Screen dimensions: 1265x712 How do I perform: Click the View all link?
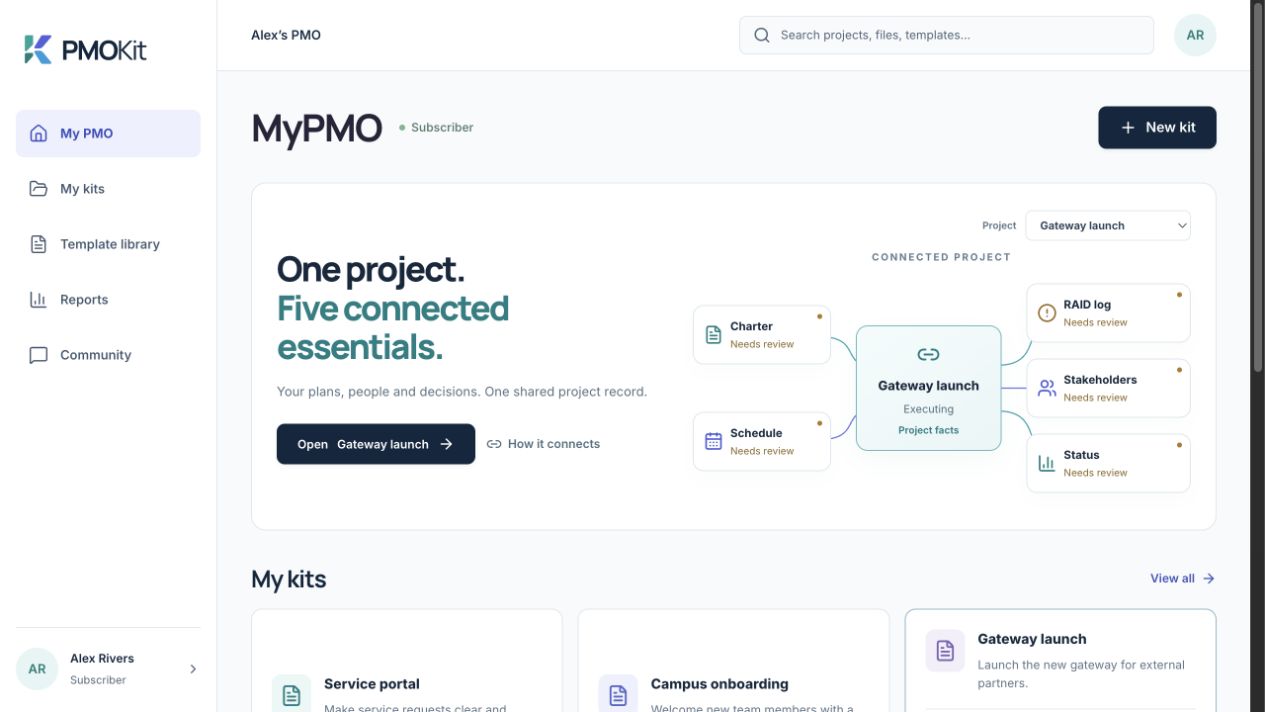tap(1183, 578)
